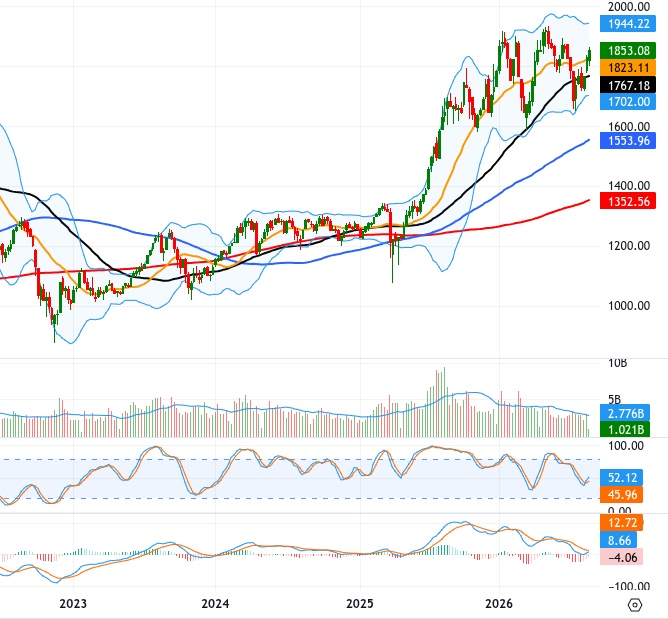Select the 2026 marker on time axis
Screen dimensions: 668x619
click(499, 604)
